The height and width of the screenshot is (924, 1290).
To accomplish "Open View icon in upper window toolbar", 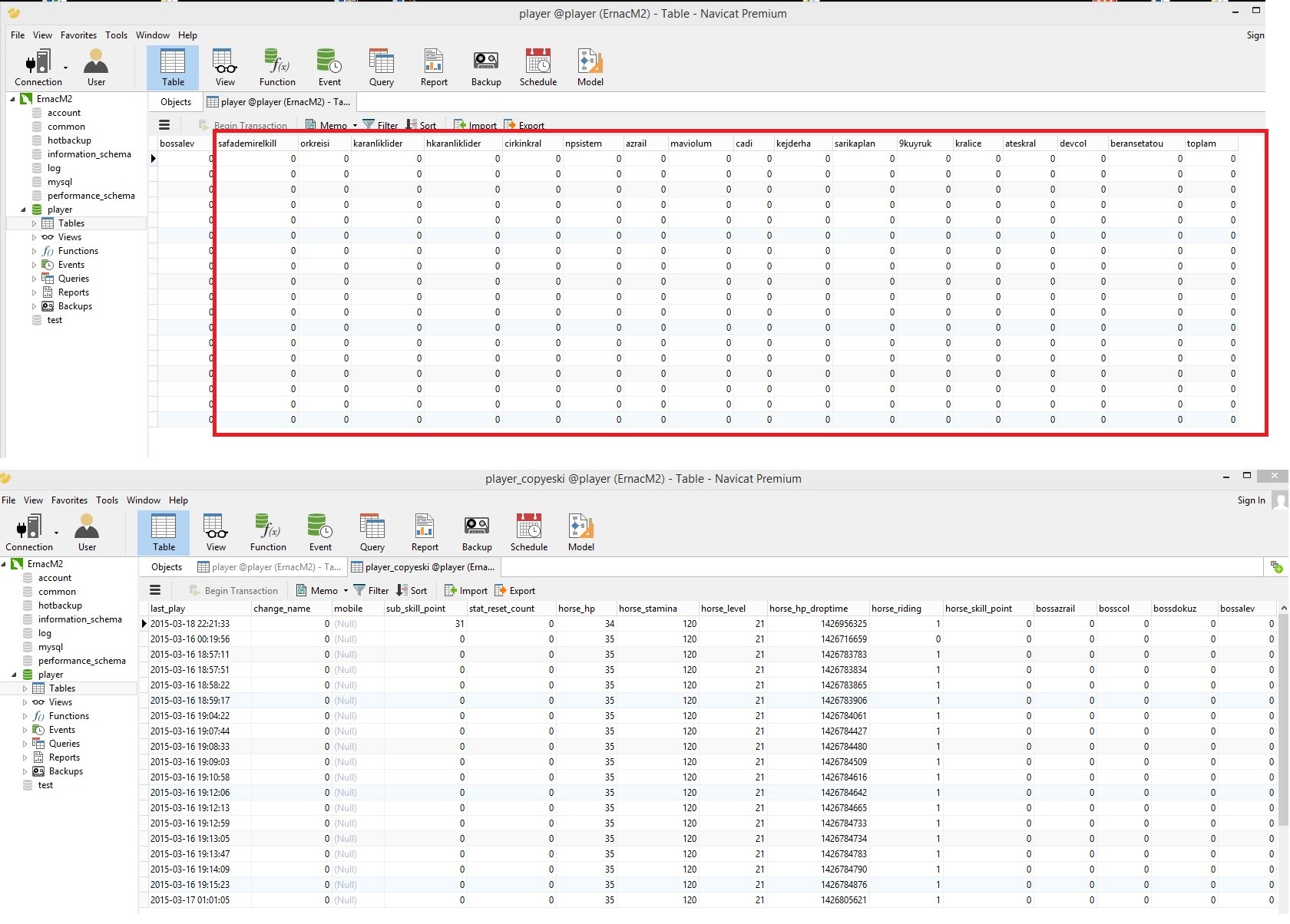I will tap(225, 68).
